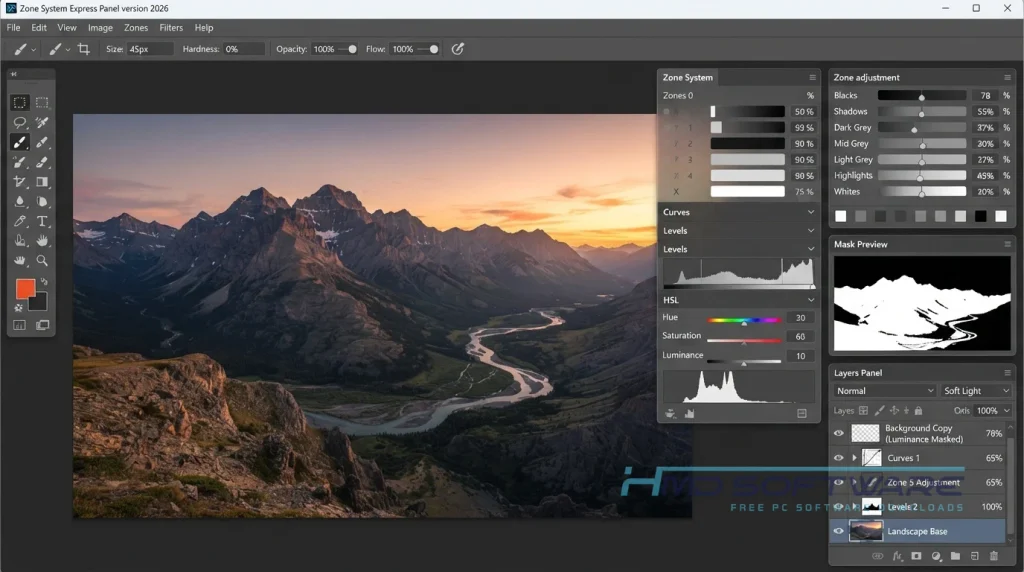Screen dimensions: 1024x572
Task: Adjust the Blacks slider
Action: pos(921,95)
